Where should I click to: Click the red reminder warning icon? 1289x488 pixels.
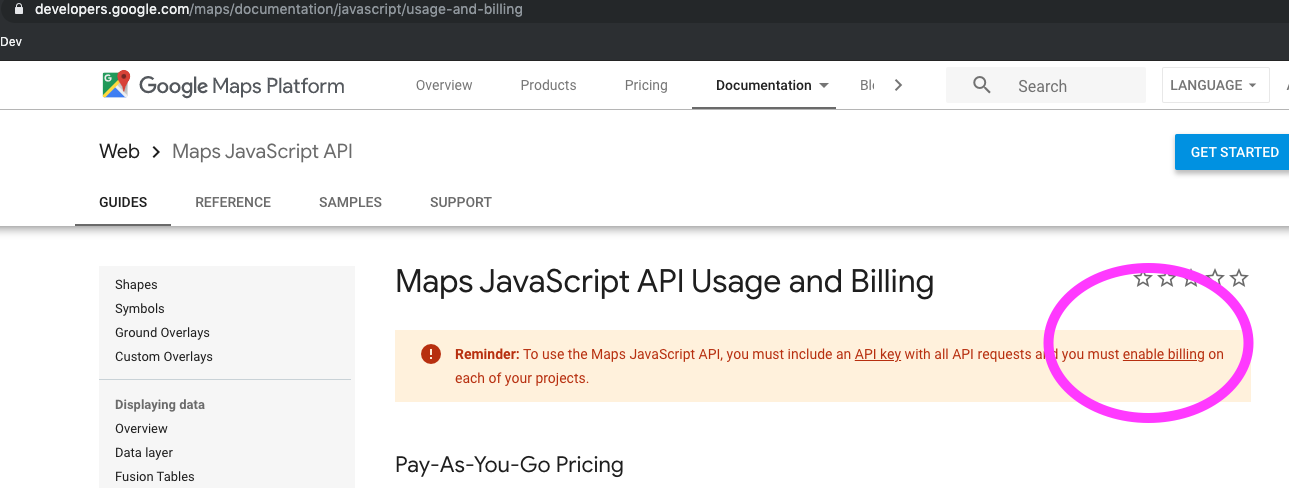pyautogui.click(x=430, y=354)
